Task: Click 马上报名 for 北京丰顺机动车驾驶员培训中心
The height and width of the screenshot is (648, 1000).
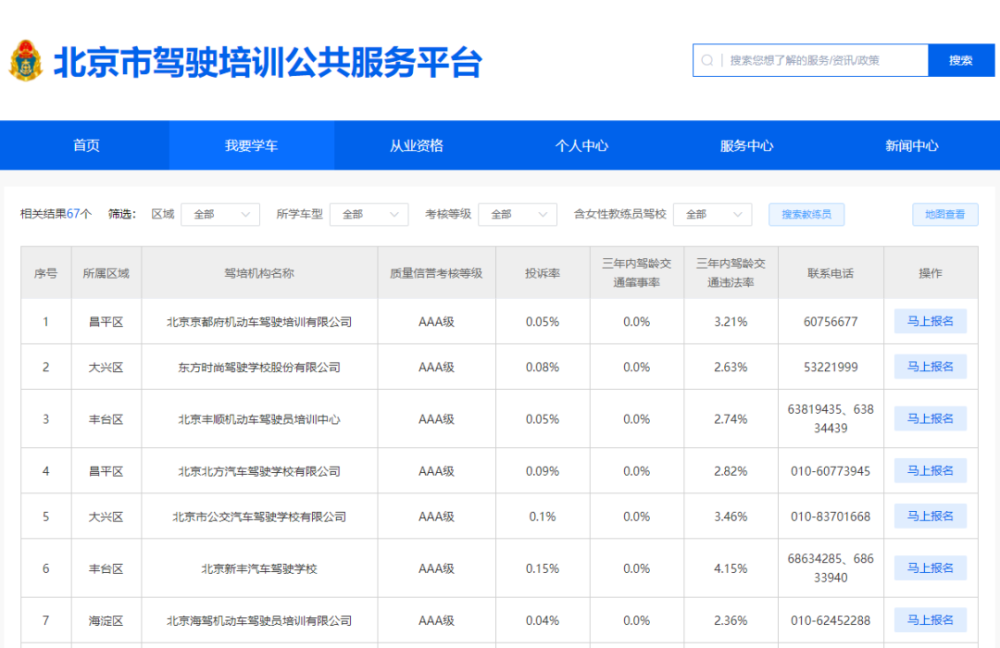Action: [930, 418]
